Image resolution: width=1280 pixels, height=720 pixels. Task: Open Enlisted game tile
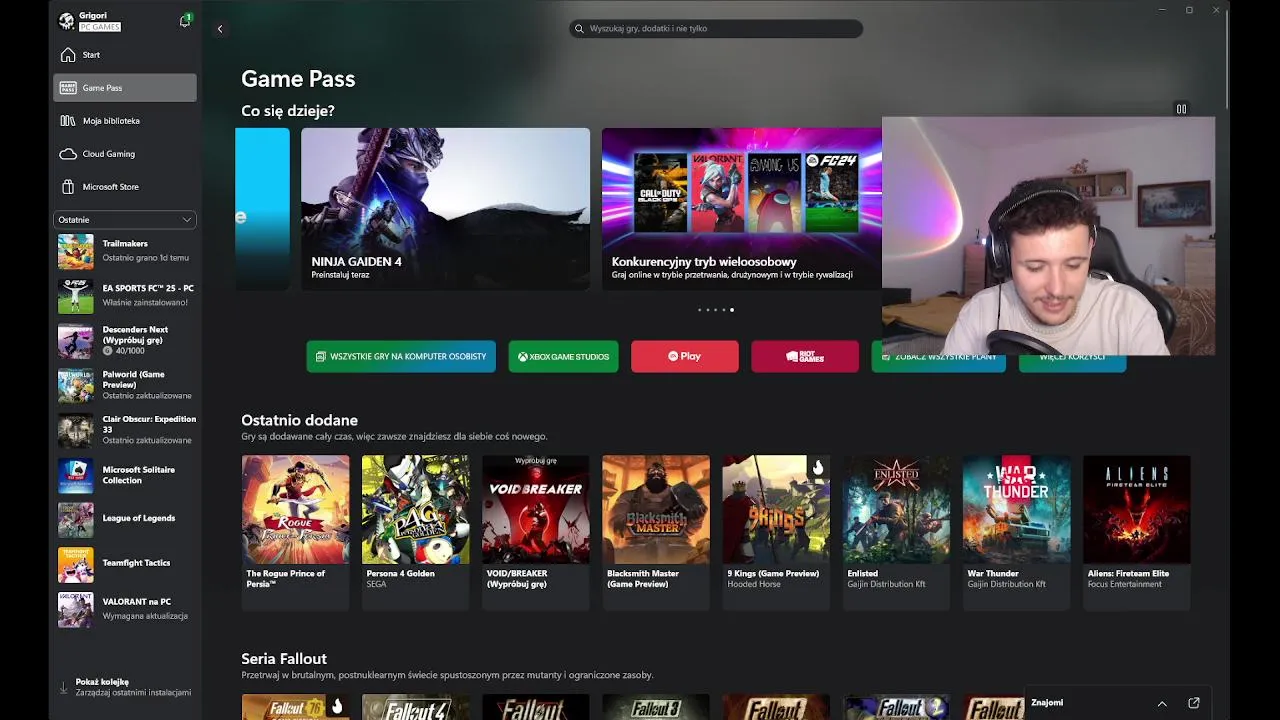[896, 531]
